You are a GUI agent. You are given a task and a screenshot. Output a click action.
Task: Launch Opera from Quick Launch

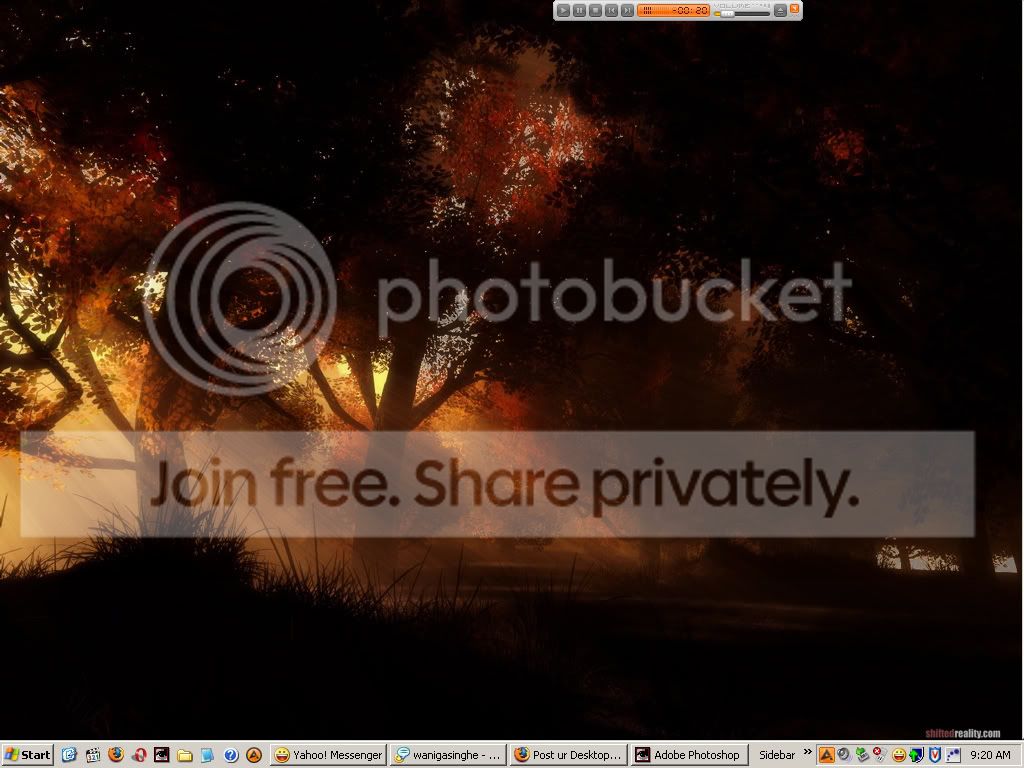click(x=138, y=755)
